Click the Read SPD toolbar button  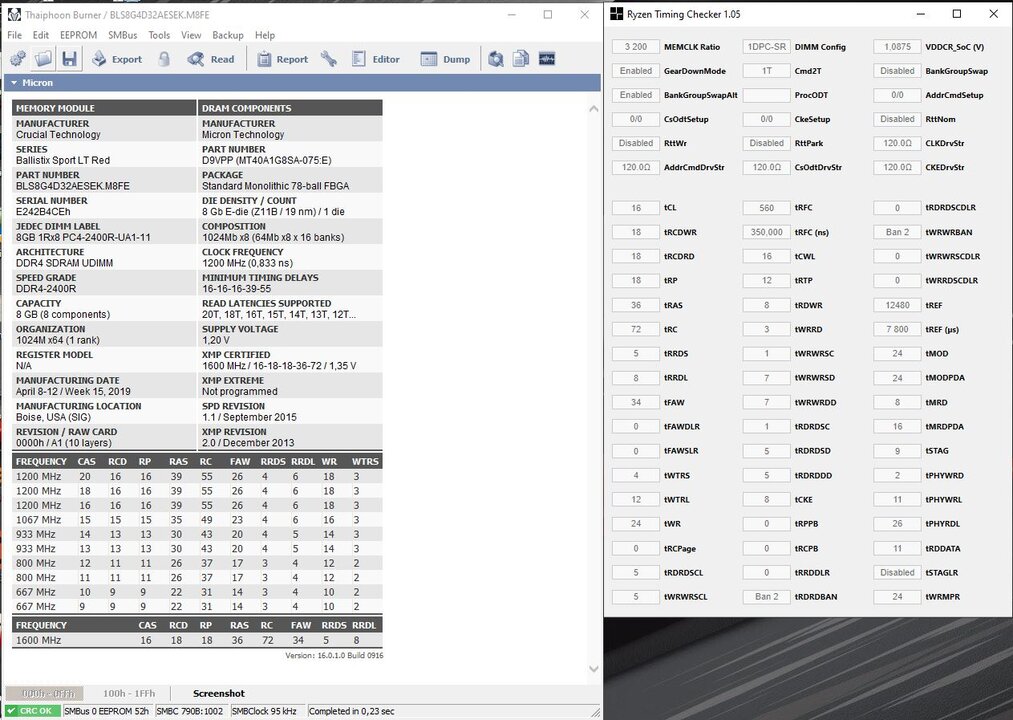211,59
